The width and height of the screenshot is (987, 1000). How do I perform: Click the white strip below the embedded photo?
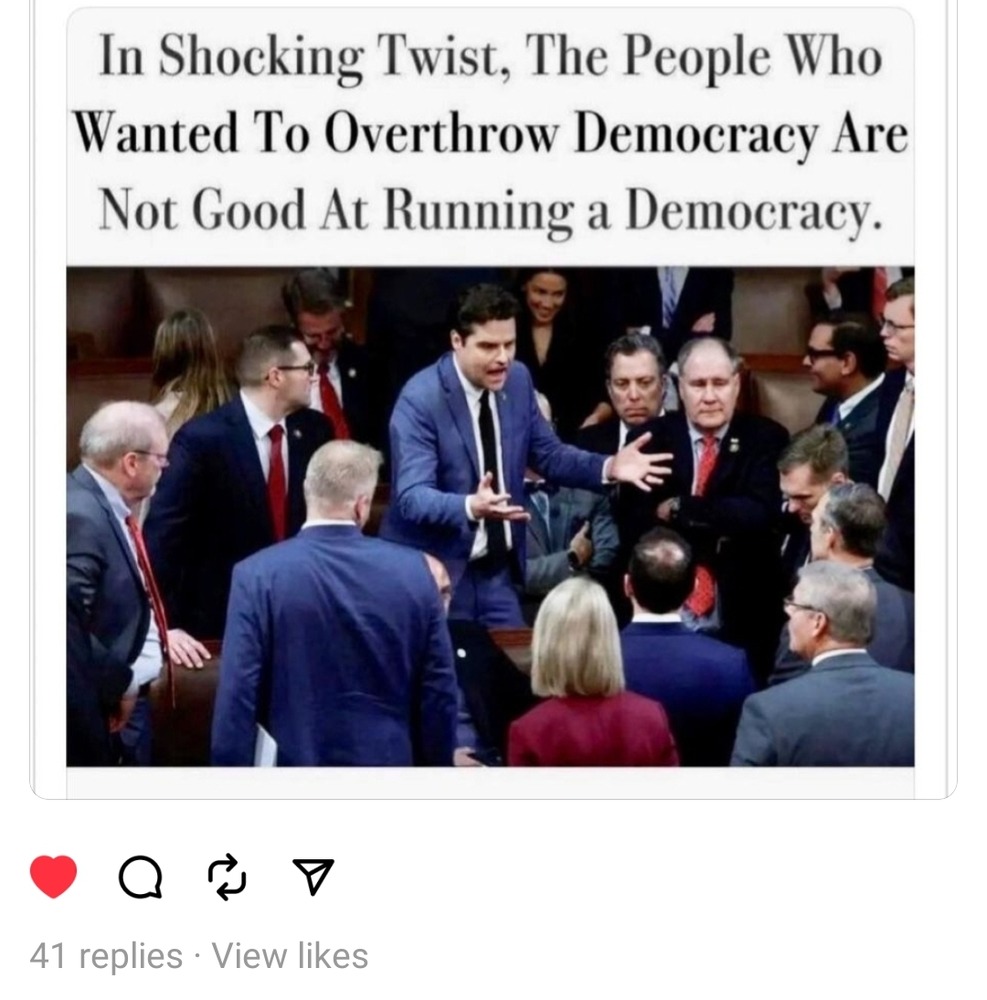pyautogui.click(x=490, y=782)
